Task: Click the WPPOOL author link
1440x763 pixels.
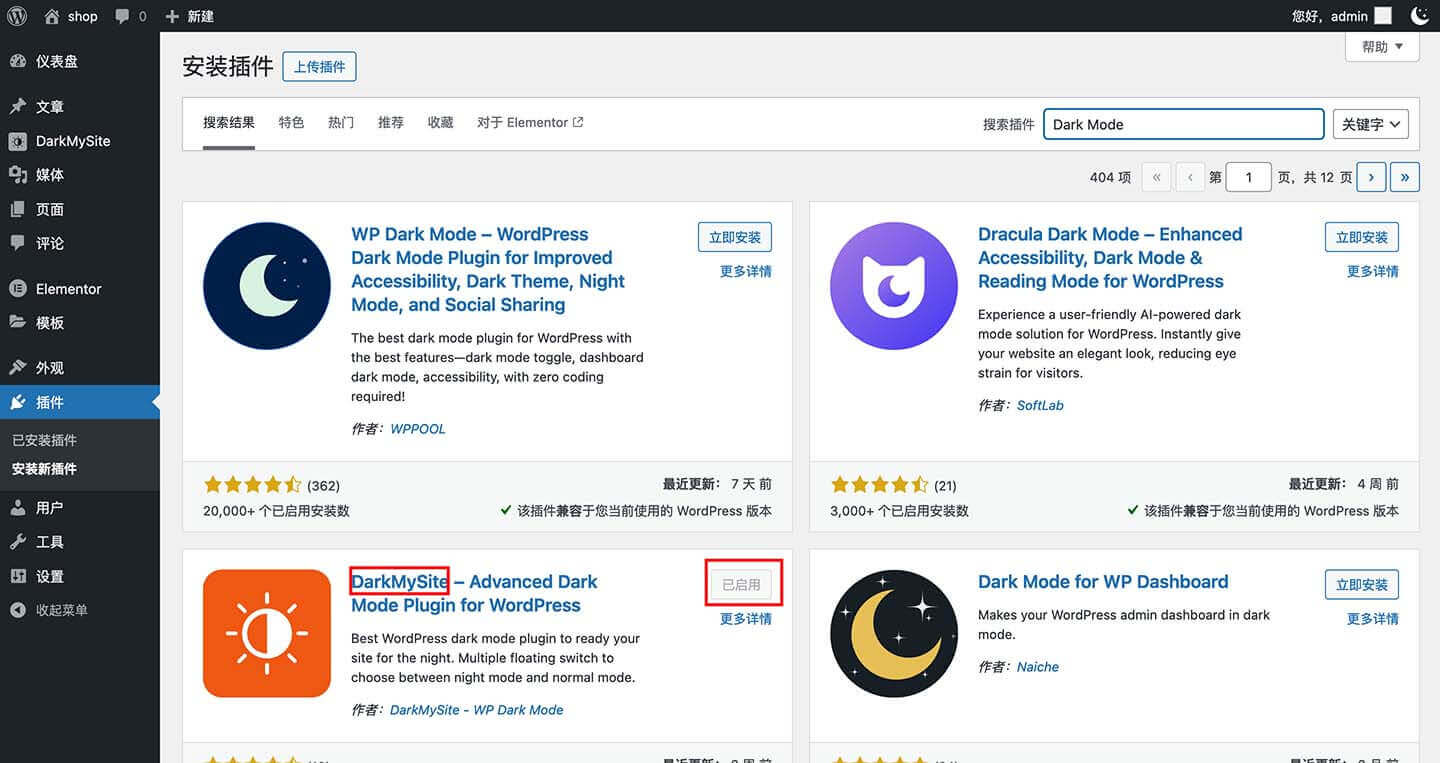Action: (x=418, y=429)
